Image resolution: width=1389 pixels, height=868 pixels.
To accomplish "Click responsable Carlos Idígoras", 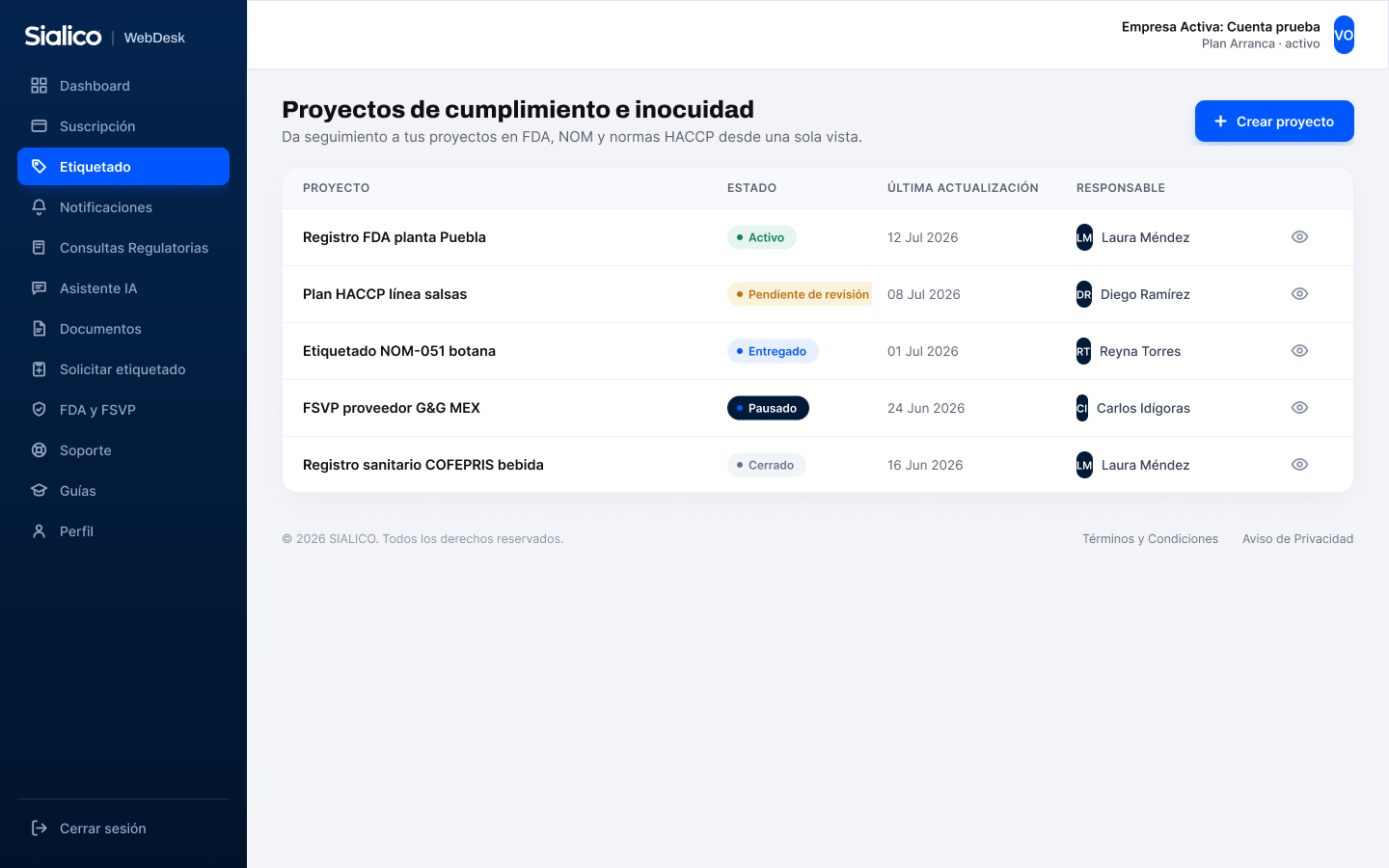I will coord(1143,408).
